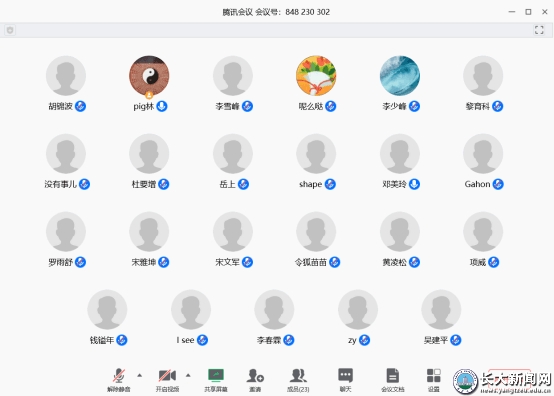Screen dimensions: 554x396
Task: Click 吴建平's default avatar
Action: (441, 310)
